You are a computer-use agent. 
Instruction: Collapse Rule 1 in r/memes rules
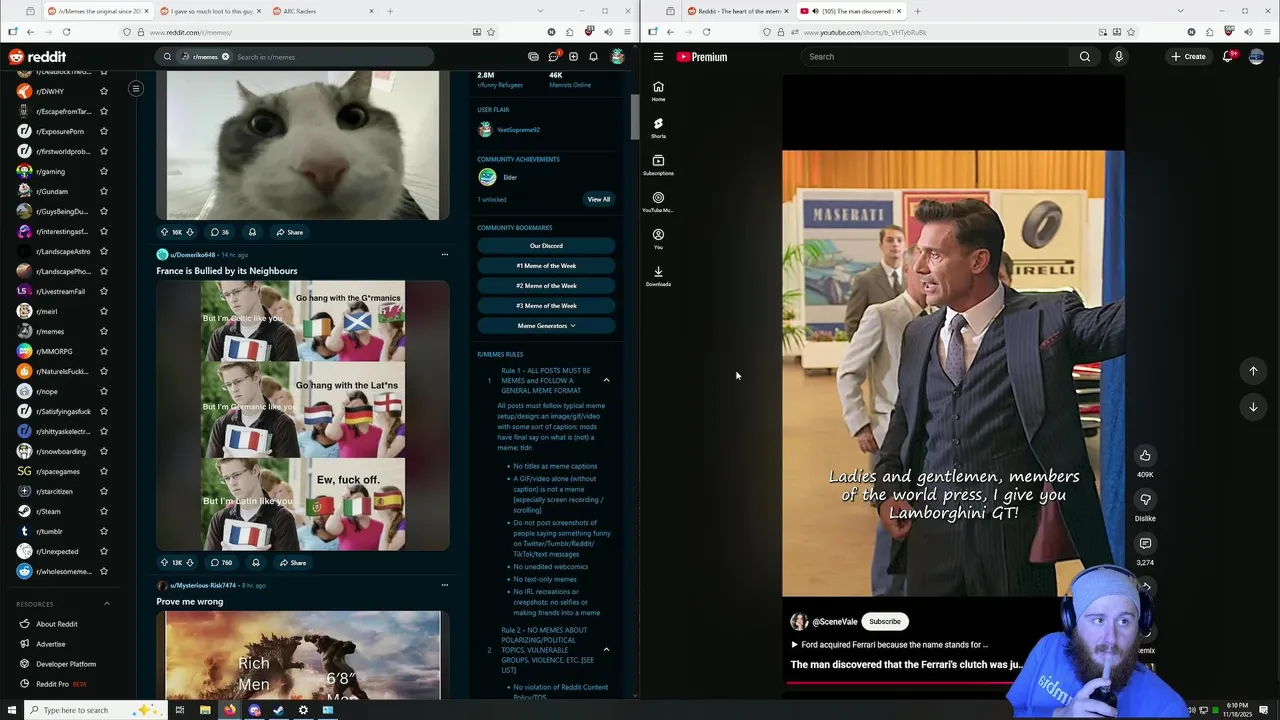point(606,380)
